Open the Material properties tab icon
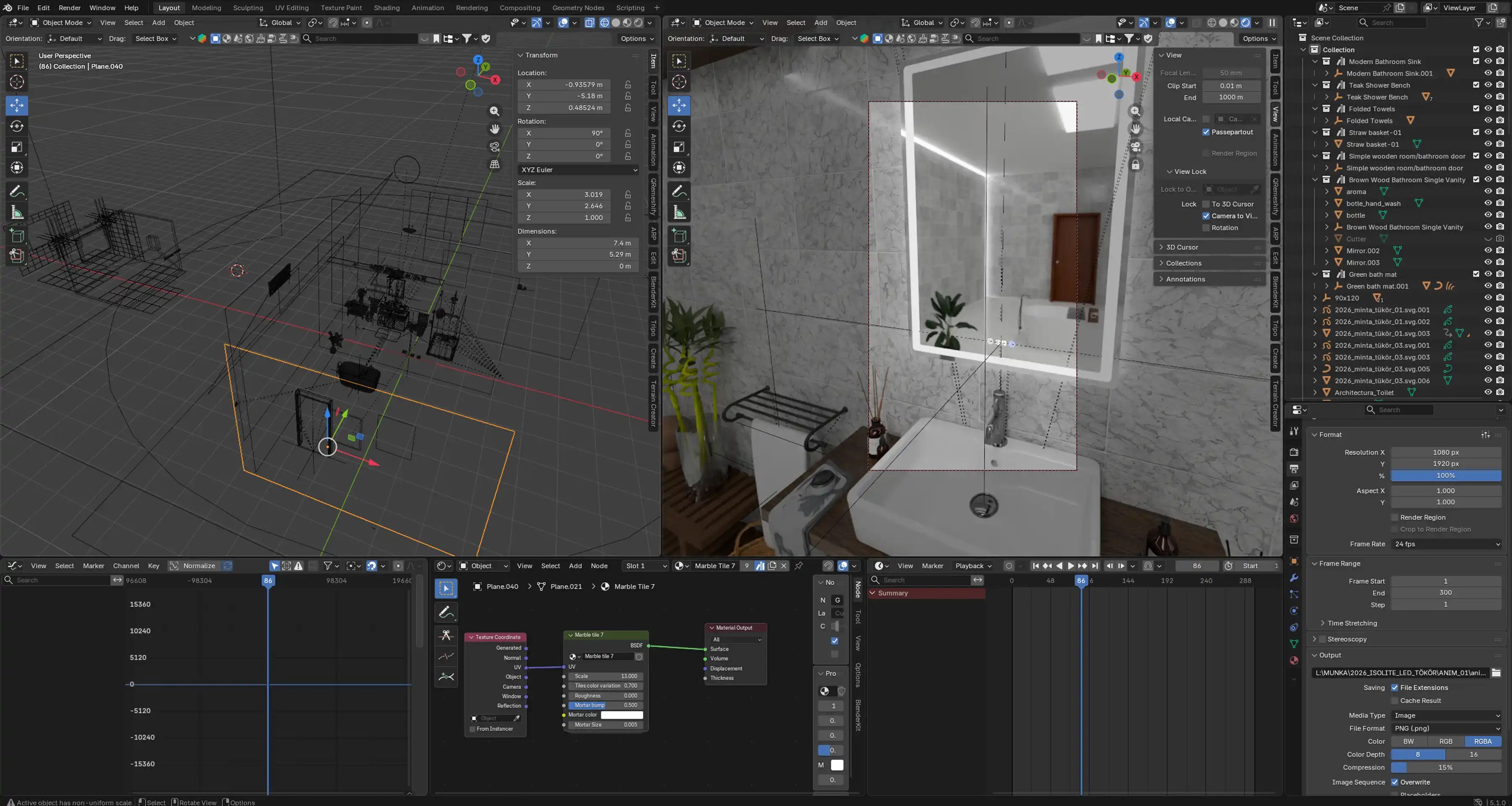The height and width of the screenshot is (806, 1512). (x=1294, y=660)
